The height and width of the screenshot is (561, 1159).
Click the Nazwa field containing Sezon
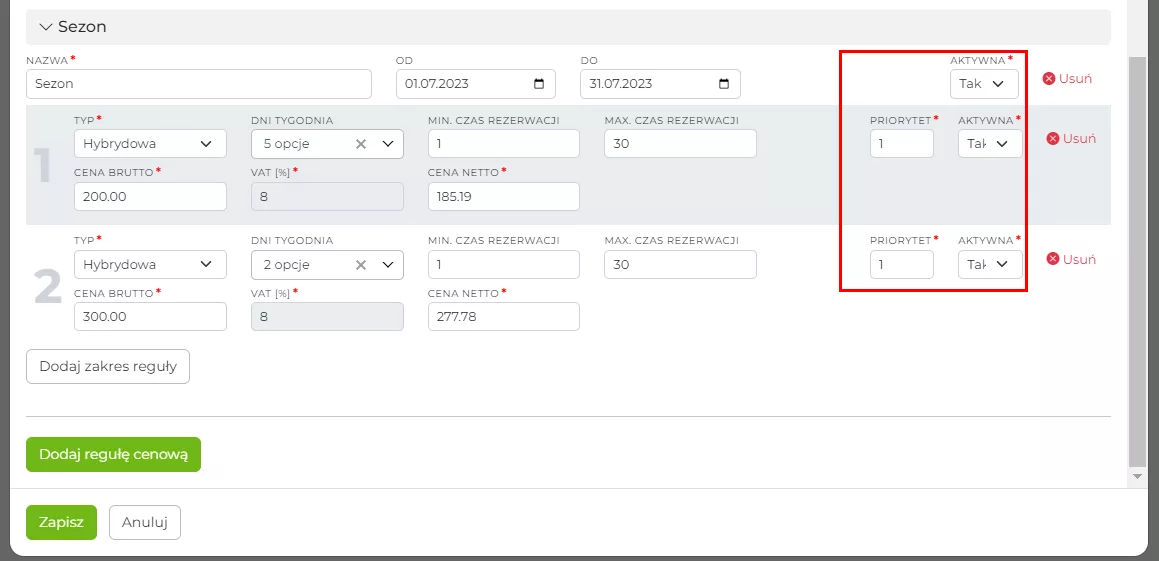click(198, 84)
